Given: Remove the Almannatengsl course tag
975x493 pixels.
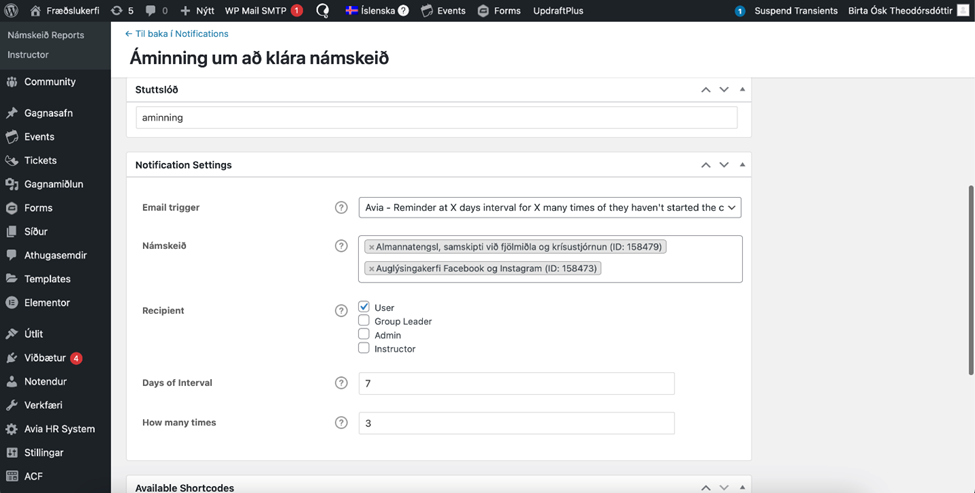Looking at the screenshot, I should 372,247.
